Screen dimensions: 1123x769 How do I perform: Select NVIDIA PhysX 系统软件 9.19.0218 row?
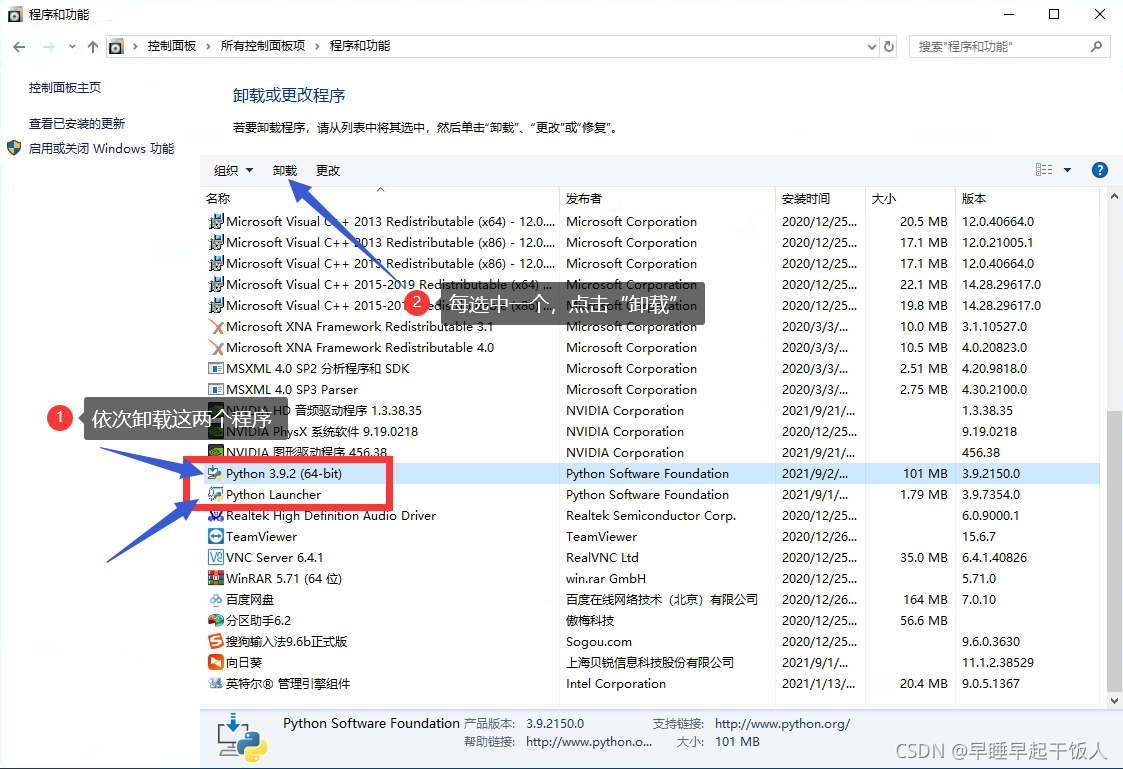(x=652, y=432)
